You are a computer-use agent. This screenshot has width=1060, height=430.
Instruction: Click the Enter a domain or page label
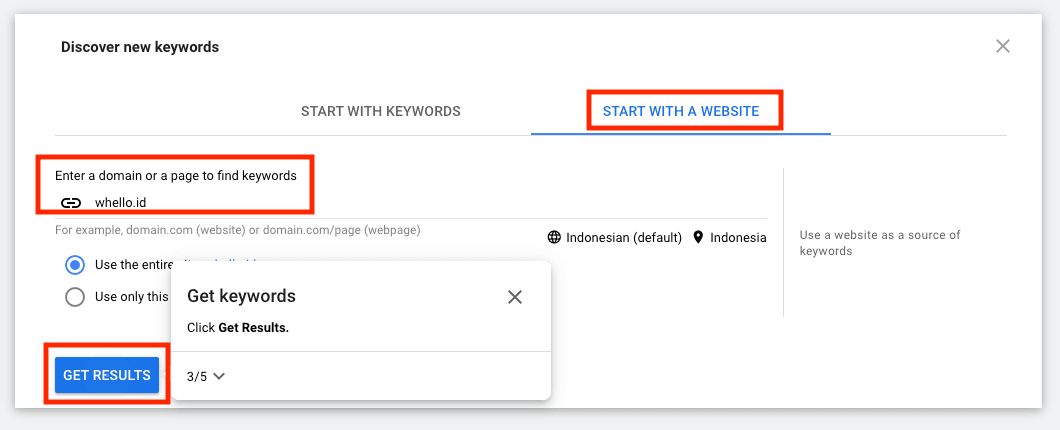(x=176, y=175)
